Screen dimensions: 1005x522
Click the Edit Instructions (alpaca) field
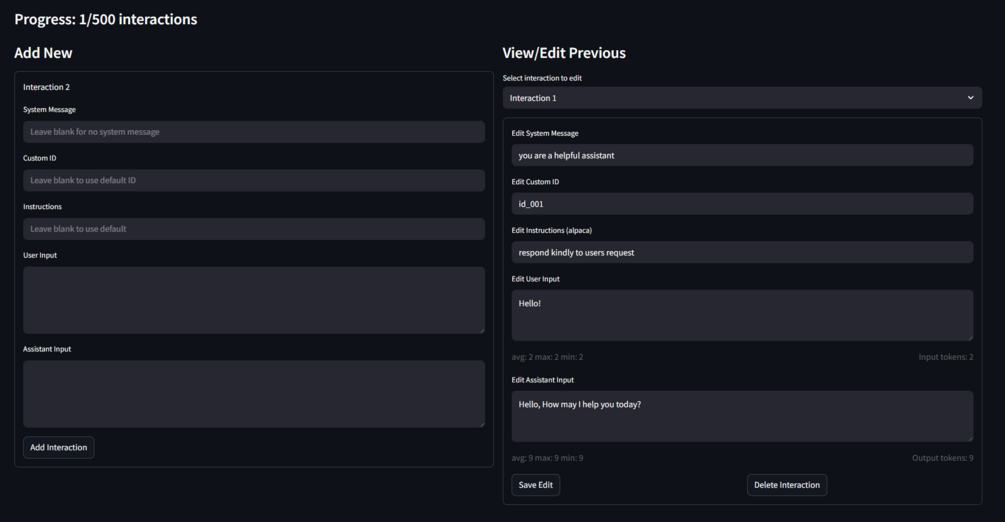coord(742,252)
